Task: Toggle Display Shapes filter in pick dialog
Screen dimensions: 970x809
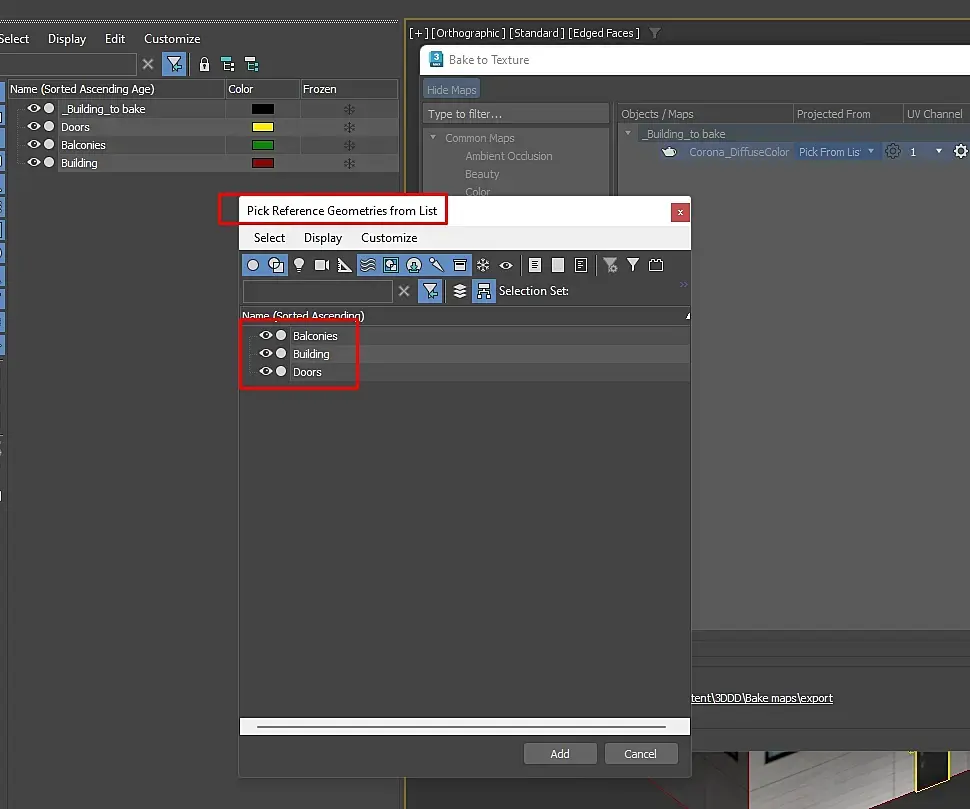Action: tap(276, 265)
